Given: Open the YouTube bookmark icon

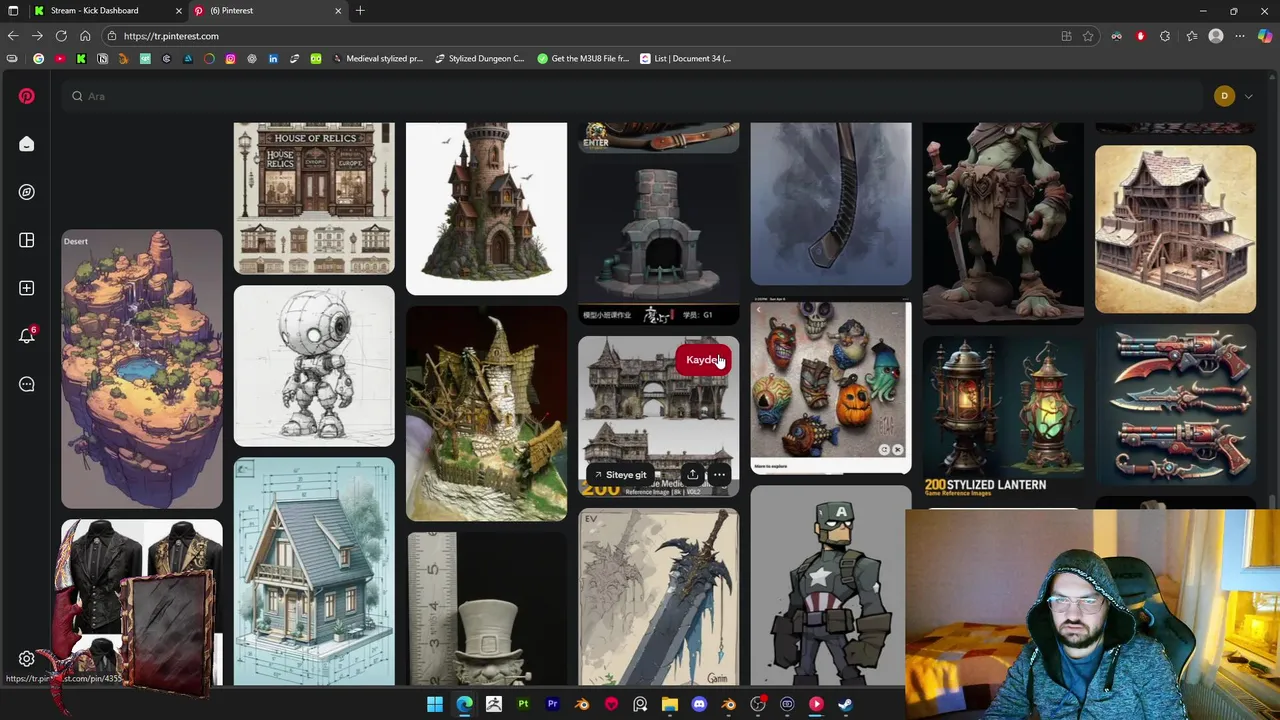Looking at the screenshot, I should click(x=60, y=59).
